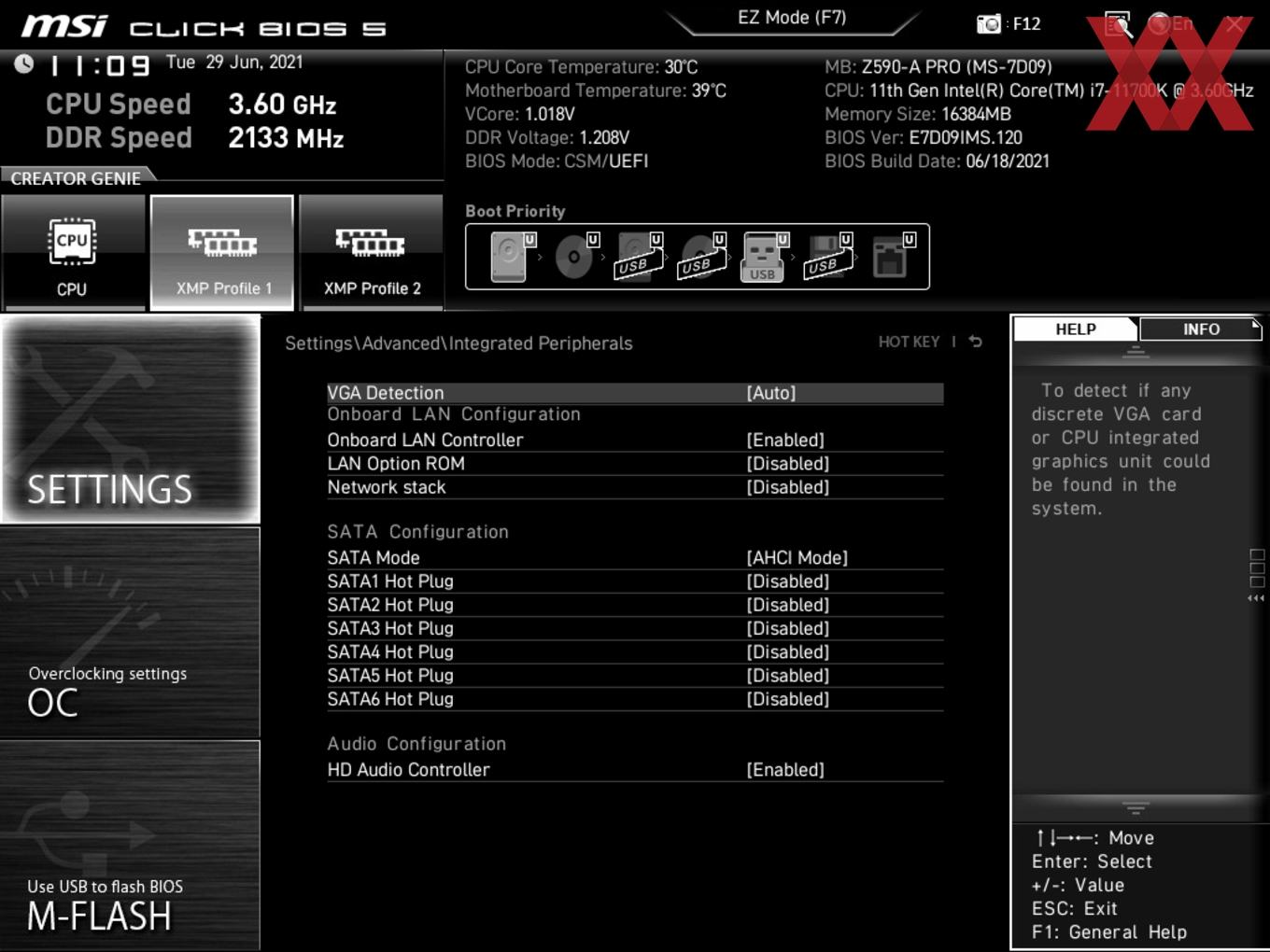Screen dimensions: 1270x952
Task: Click the Memory Size 16384MB text
Action: (x=918, y=115)
